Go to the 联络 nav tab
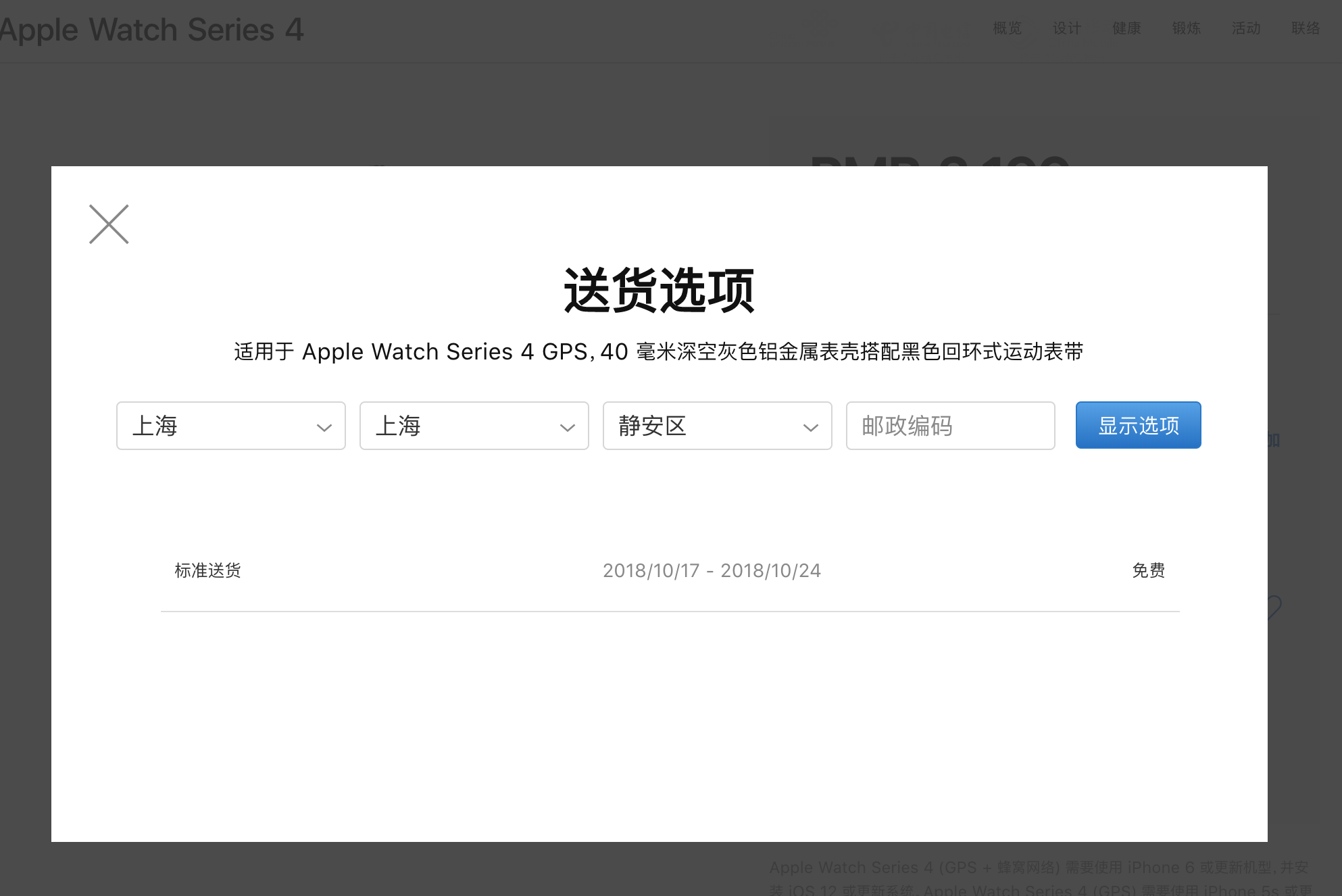Image resolution: width=1342 pixels, height=896 pixels. [1306, 28]
